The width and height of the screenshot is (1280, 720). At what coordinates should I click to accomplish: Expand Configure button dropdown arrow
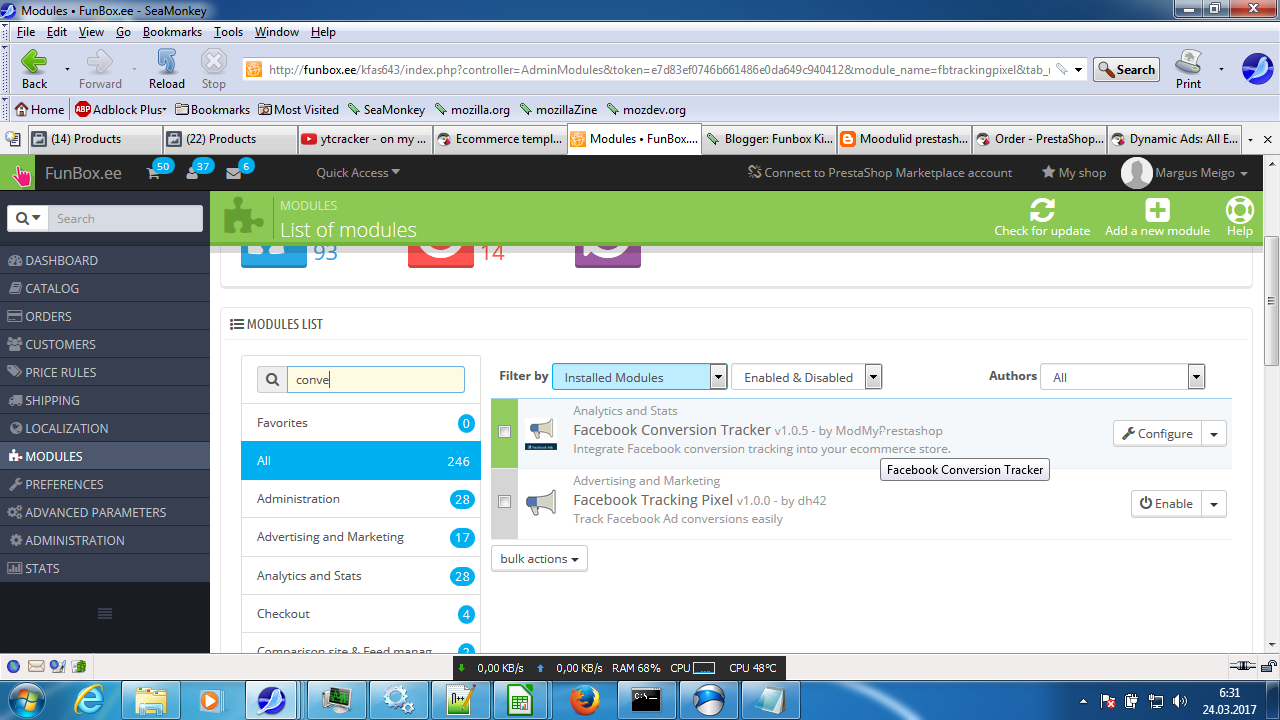pyautogui.click(x=1214, y=434)
